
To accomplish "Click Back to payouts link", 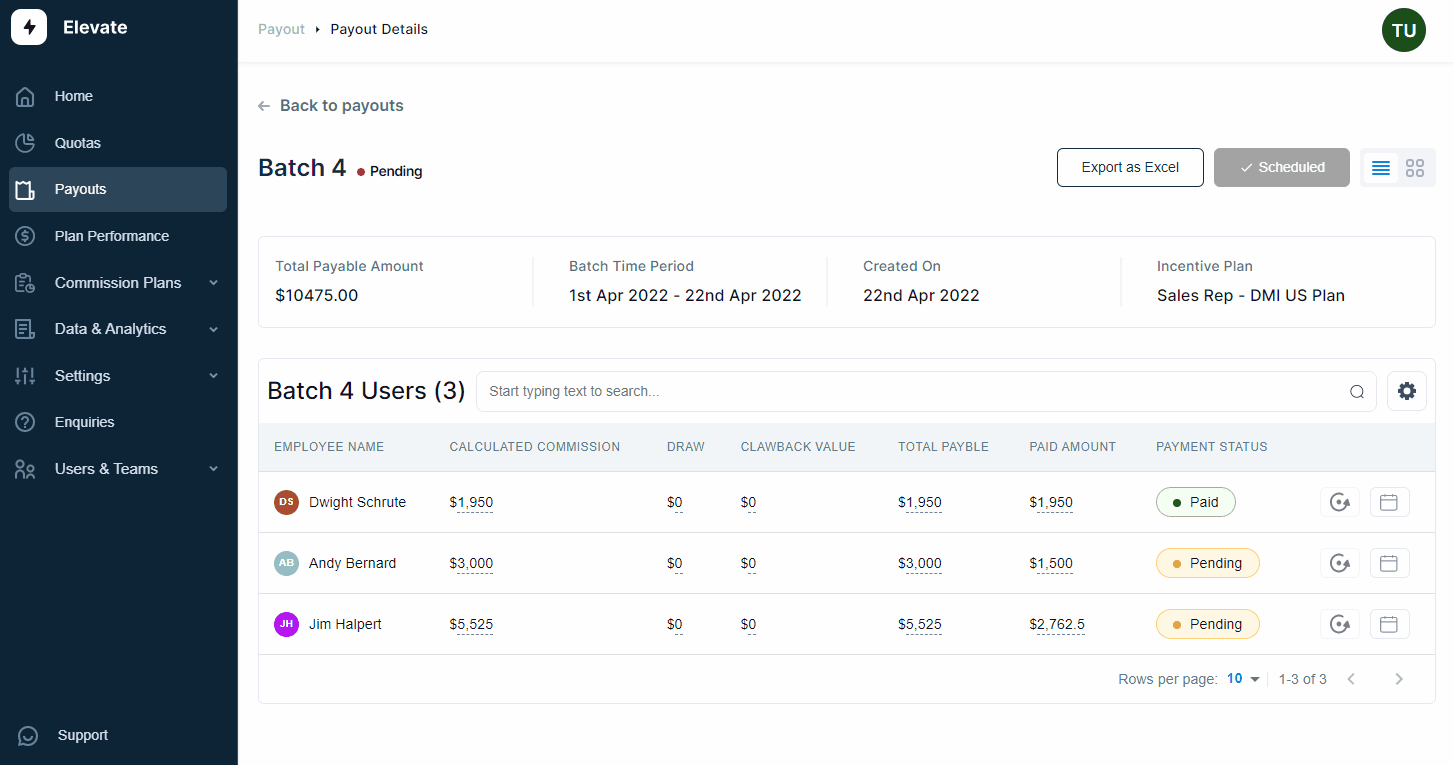I will point(342,106).
